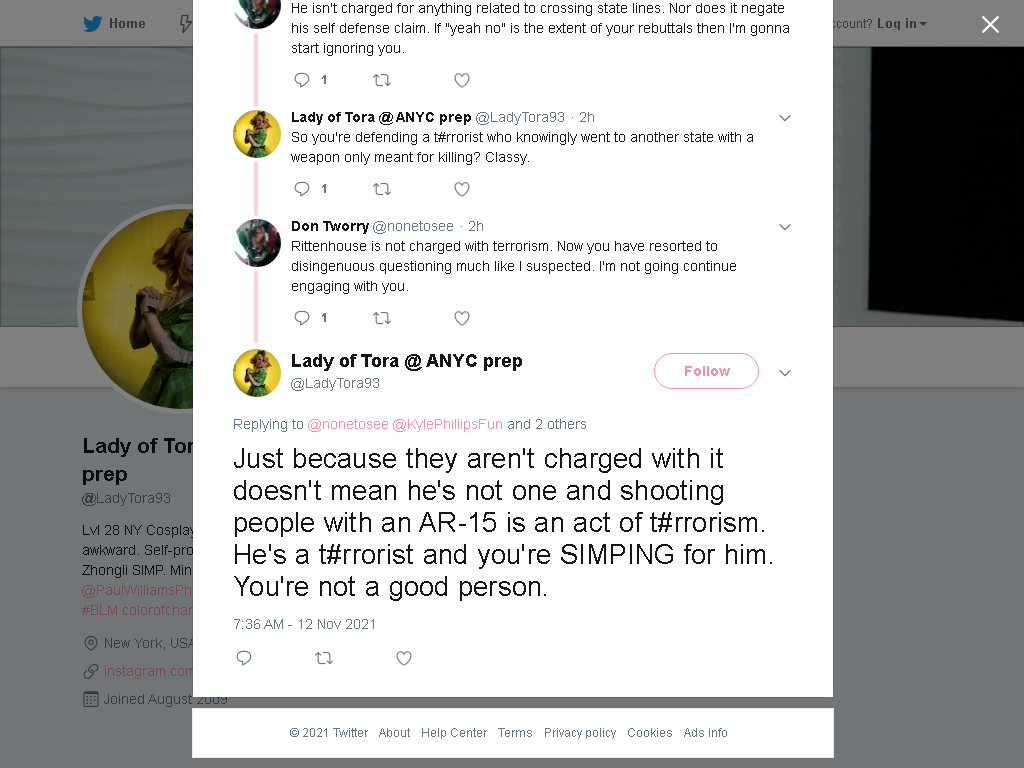Reply to the main tweet by LadyTora93

244,658
